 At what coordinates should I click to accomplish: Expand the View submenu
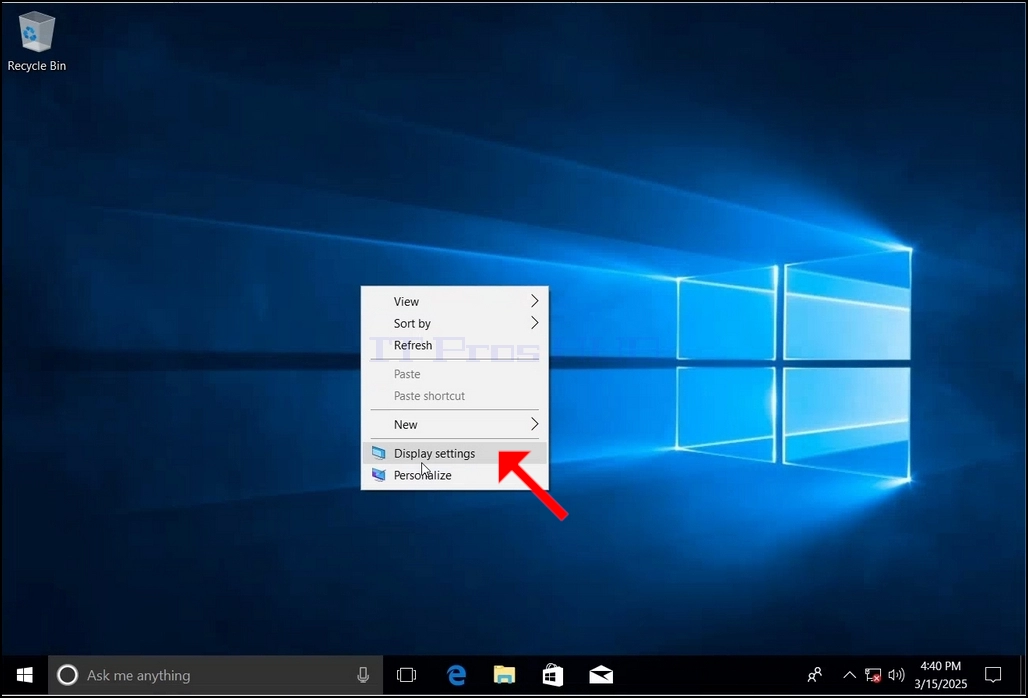click(x=455, y=301)
